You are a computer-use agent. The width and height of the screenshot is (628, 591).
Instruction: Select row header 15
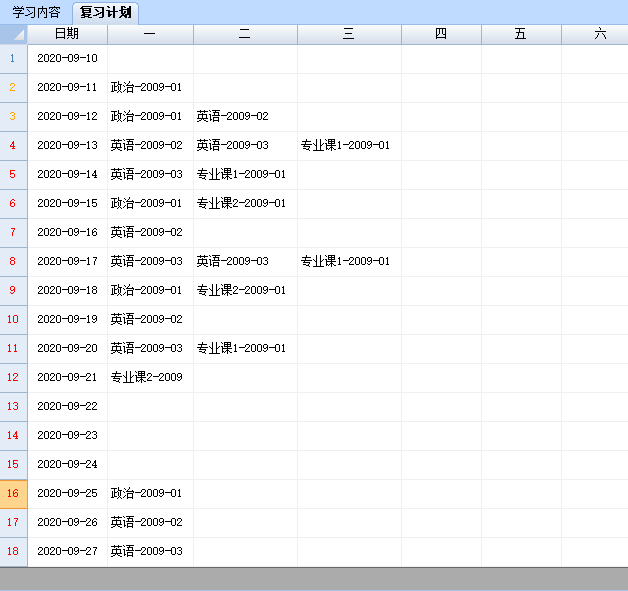[x=14, y=465]
